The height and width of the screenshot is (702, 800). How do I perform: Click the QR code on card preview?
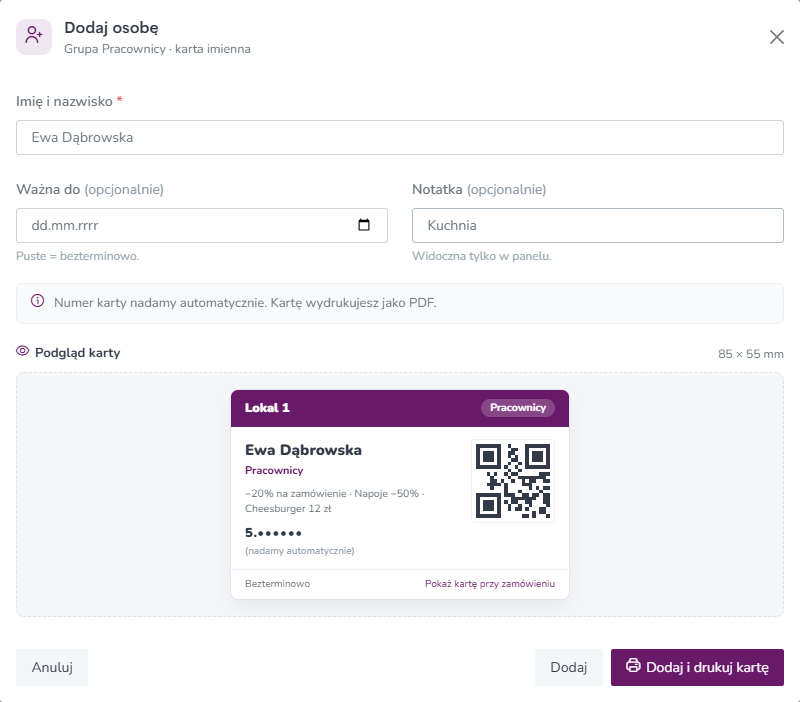pyautogui.click(x=513, y=481)
